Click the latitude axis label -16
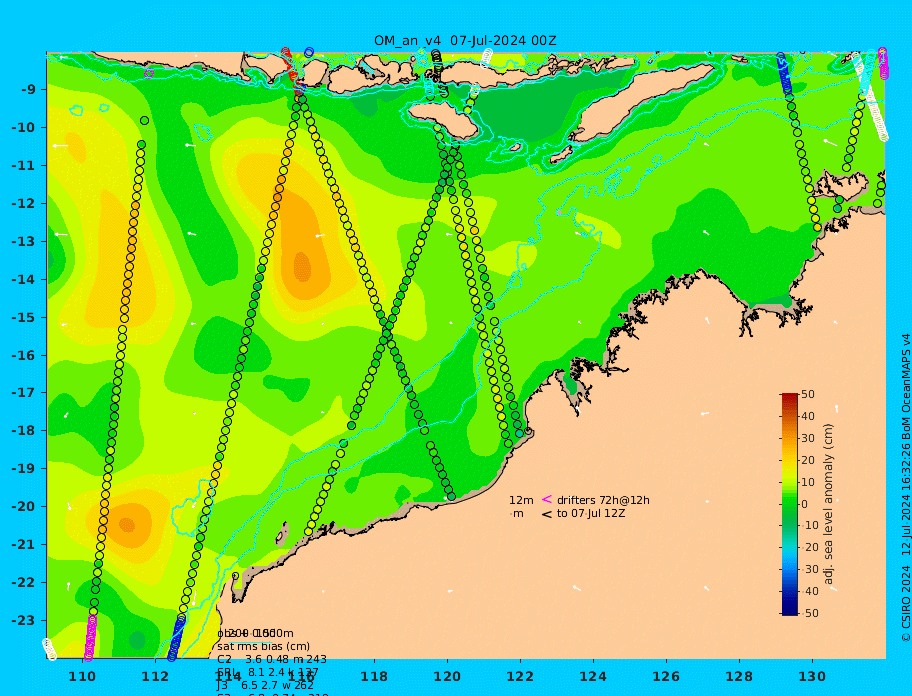 [x=26, y=355]
